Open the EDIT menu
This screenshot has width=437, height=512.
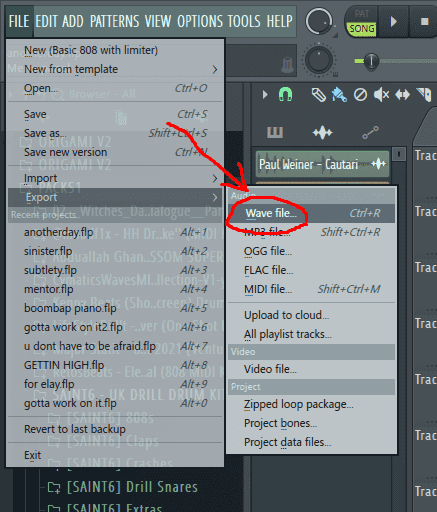click(x=46, y=22)
